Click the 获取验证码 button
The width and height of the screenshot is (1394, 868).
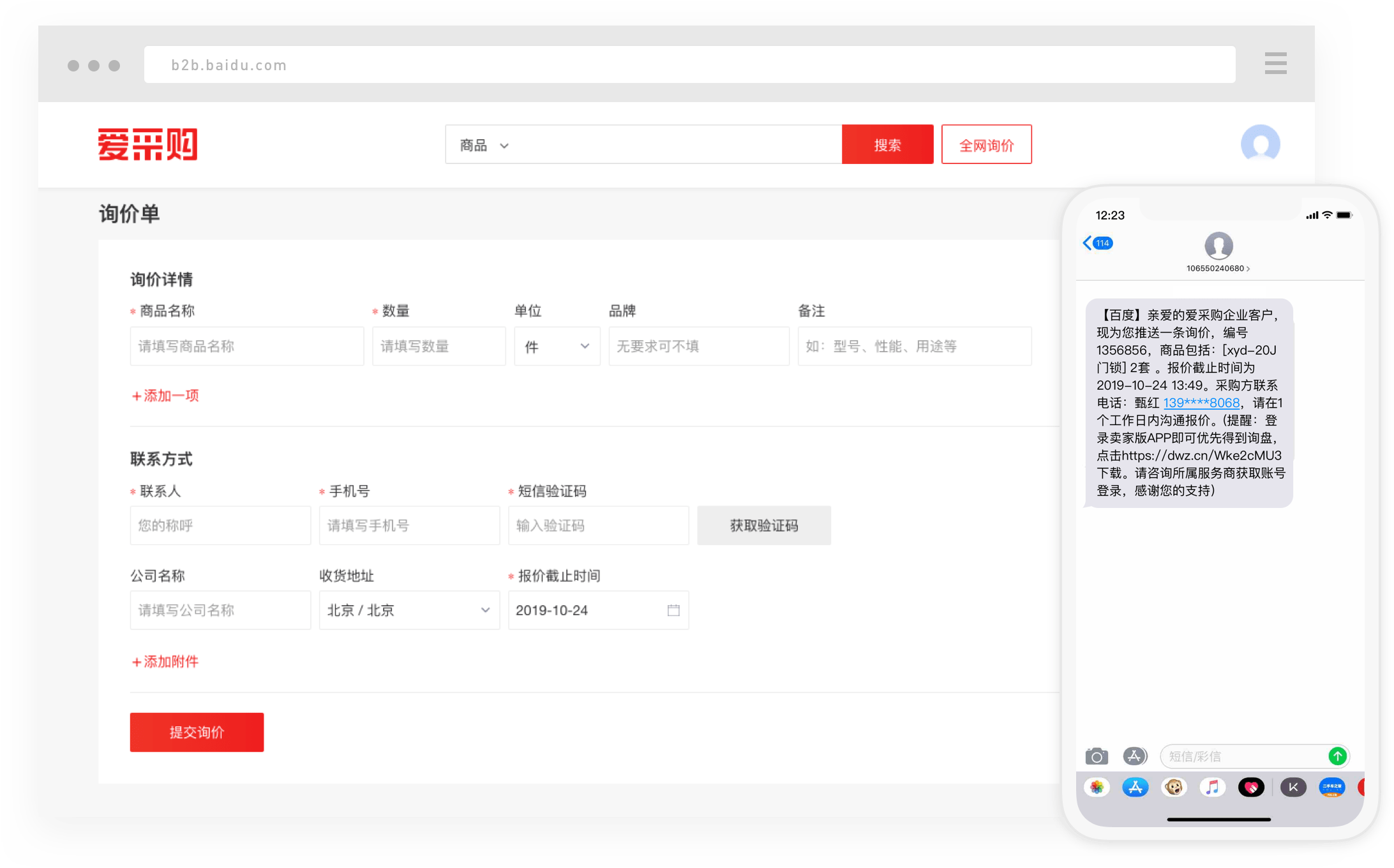point(763,525)
